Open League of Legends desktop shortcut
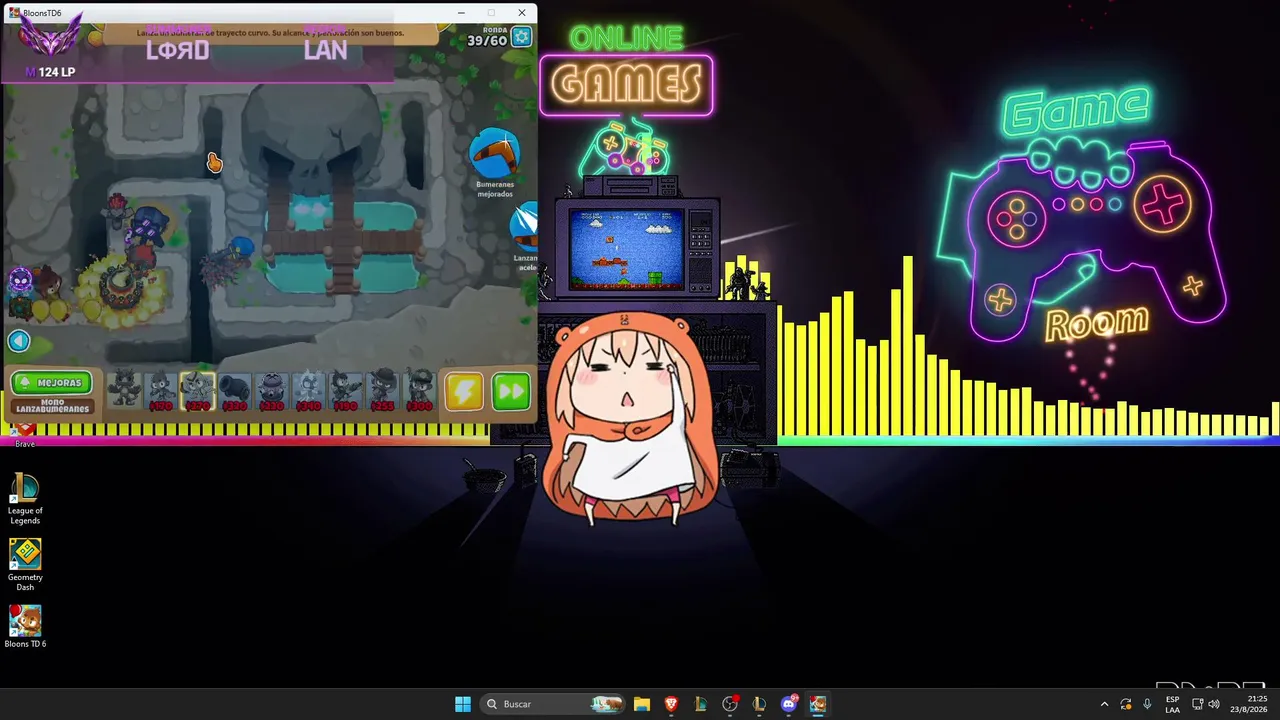This screenshot has height=720, width=1280. [x=25, y=499]
